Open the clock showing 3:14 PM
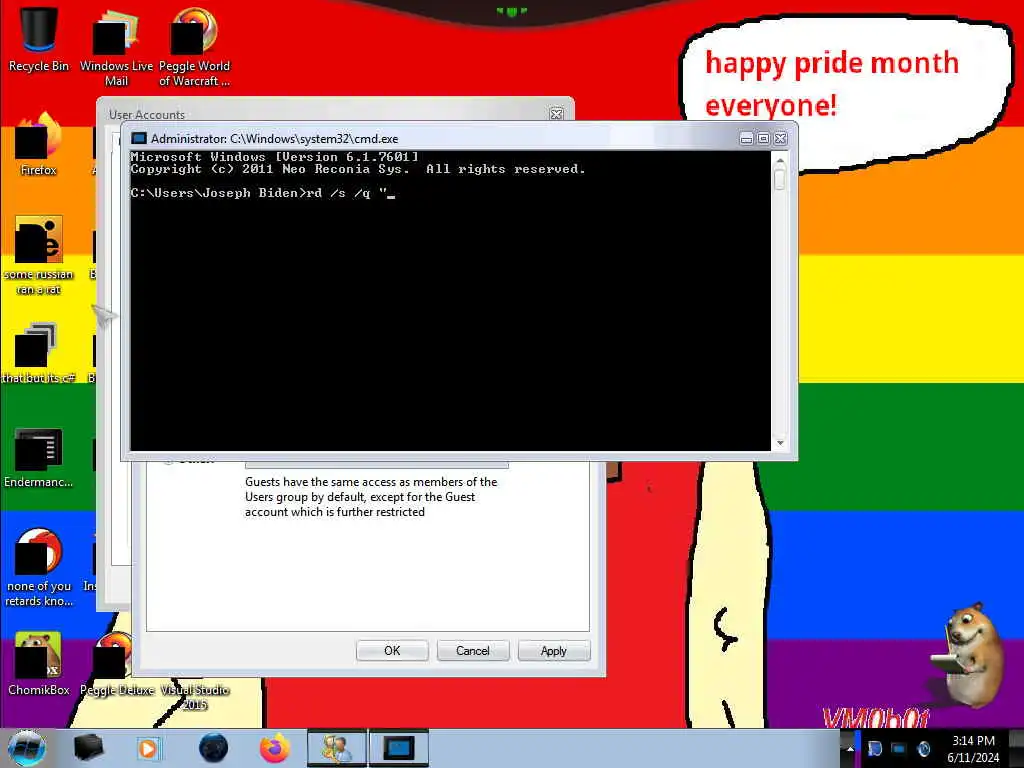1024x768 pixels. (x=973, y=748)
